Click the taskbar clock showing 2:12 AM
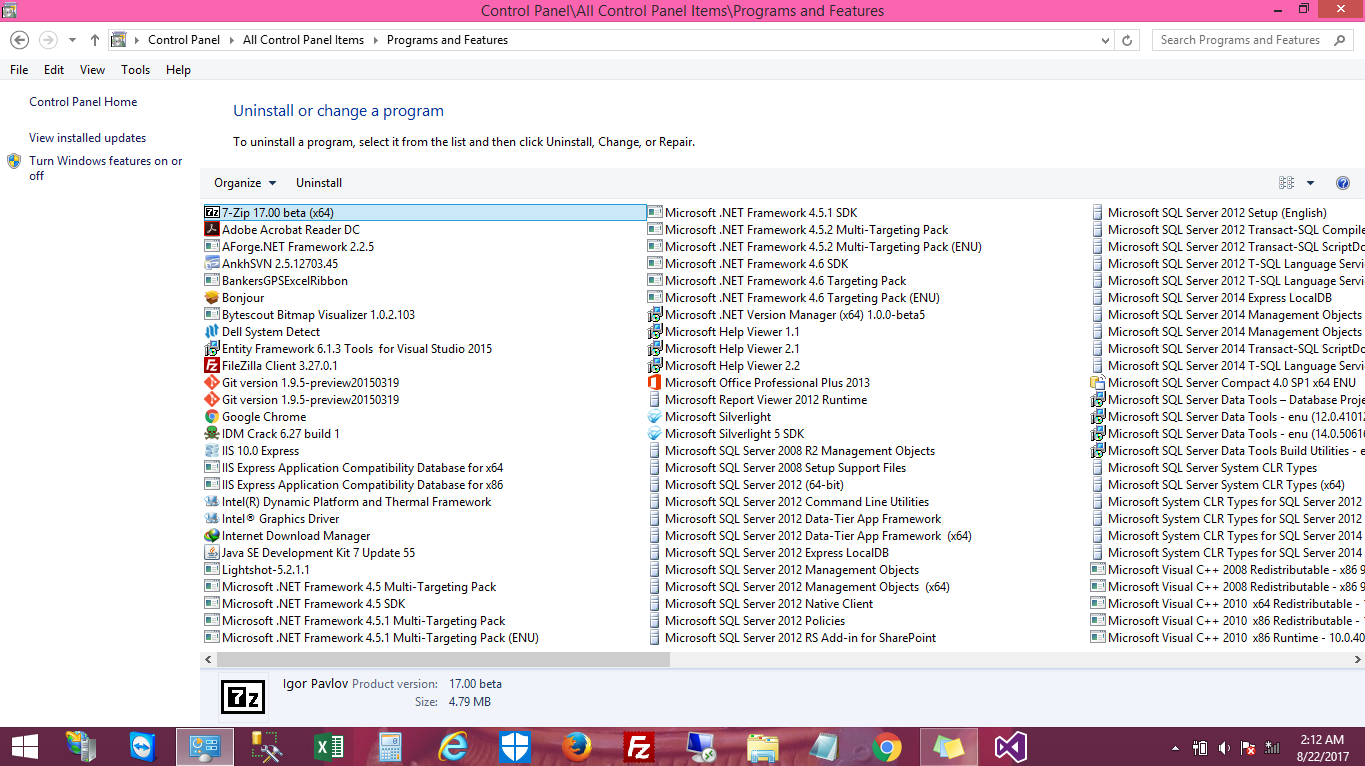Image resolution: width=1365 pixels, height=766 pixels. tap(1322, 747)
